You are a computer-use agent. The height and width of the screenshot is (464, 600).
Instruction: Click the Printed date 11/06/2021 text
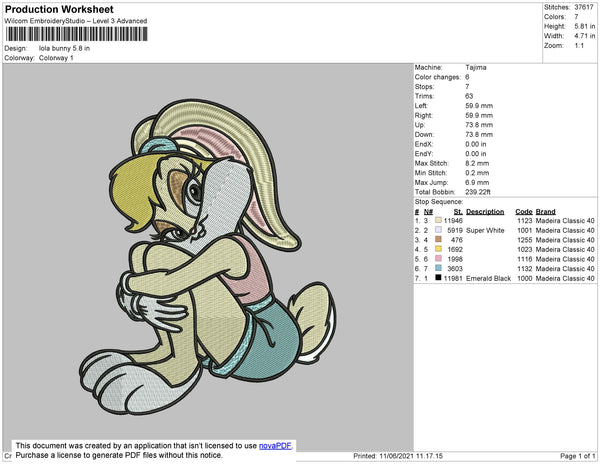point(398,456)
